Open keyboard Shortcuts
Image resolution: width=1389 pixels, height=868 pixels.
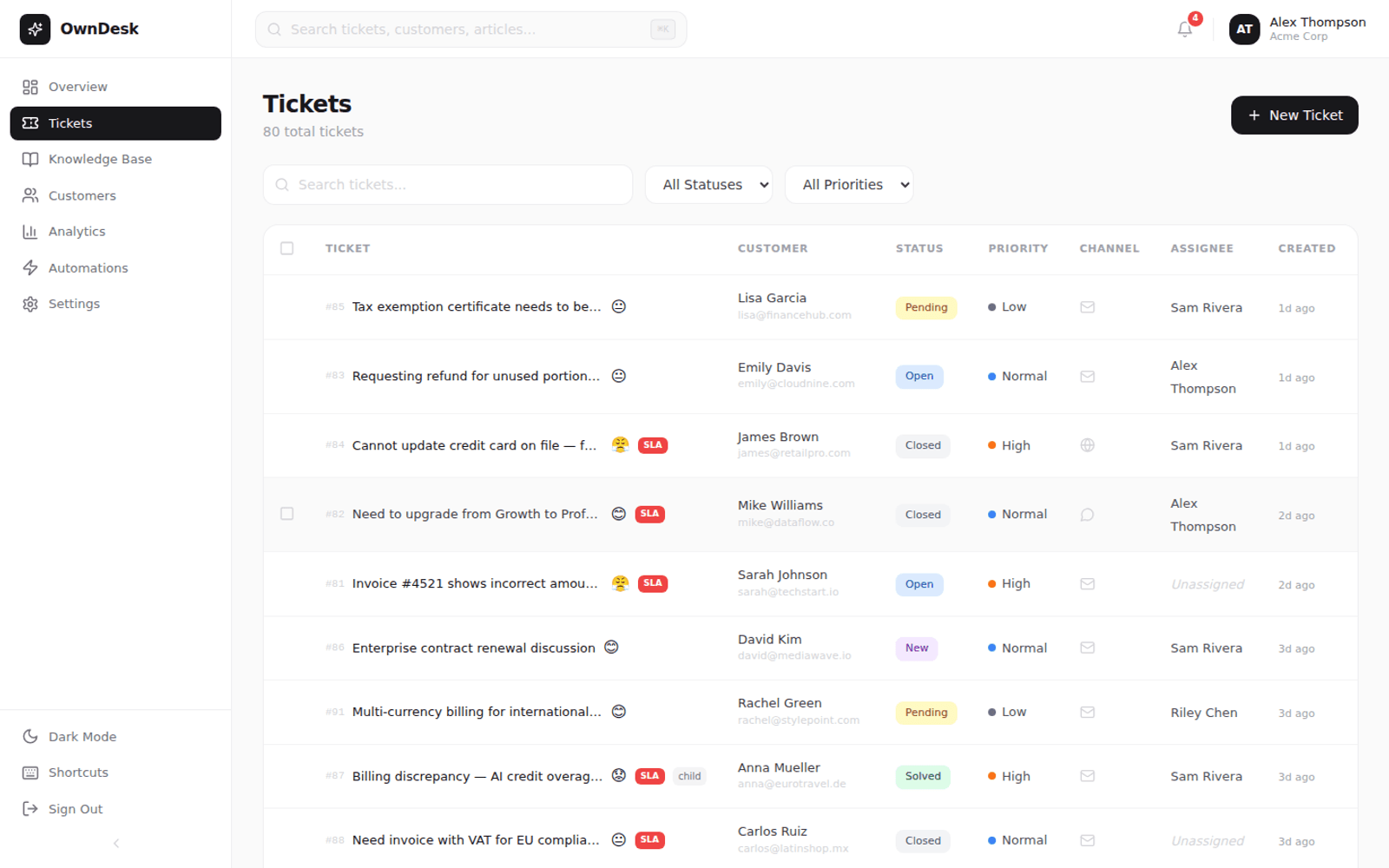(x=115, y=773)
